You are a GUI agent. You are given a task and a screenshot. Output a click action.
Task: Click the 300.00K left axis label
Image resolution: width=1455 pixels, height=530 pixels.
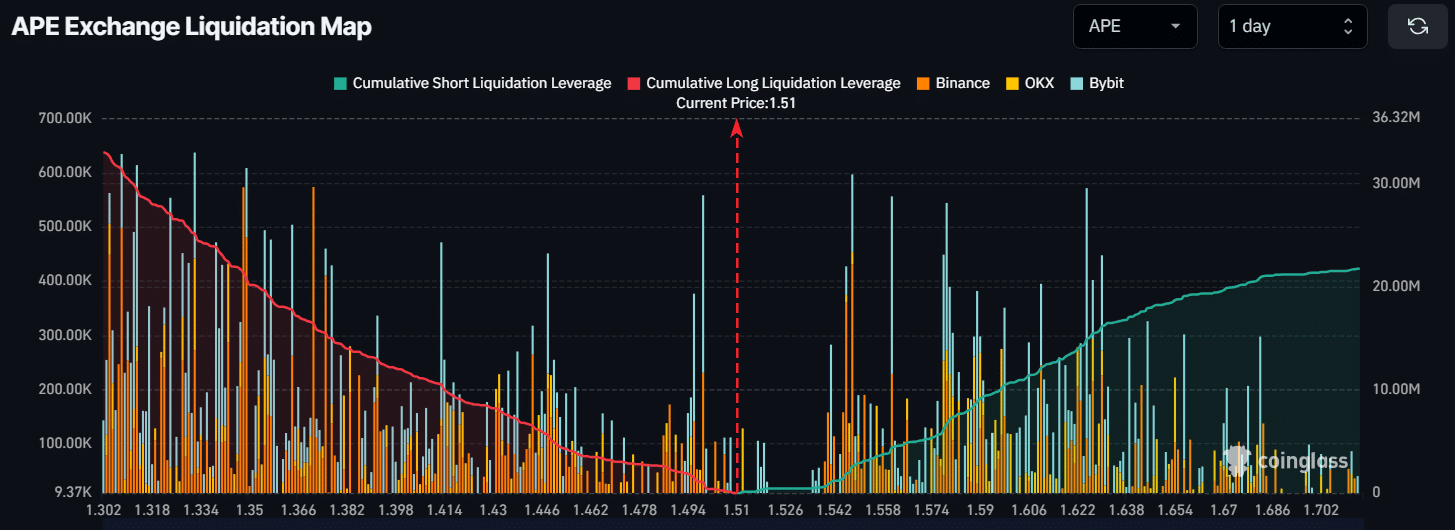pos(64,335)
